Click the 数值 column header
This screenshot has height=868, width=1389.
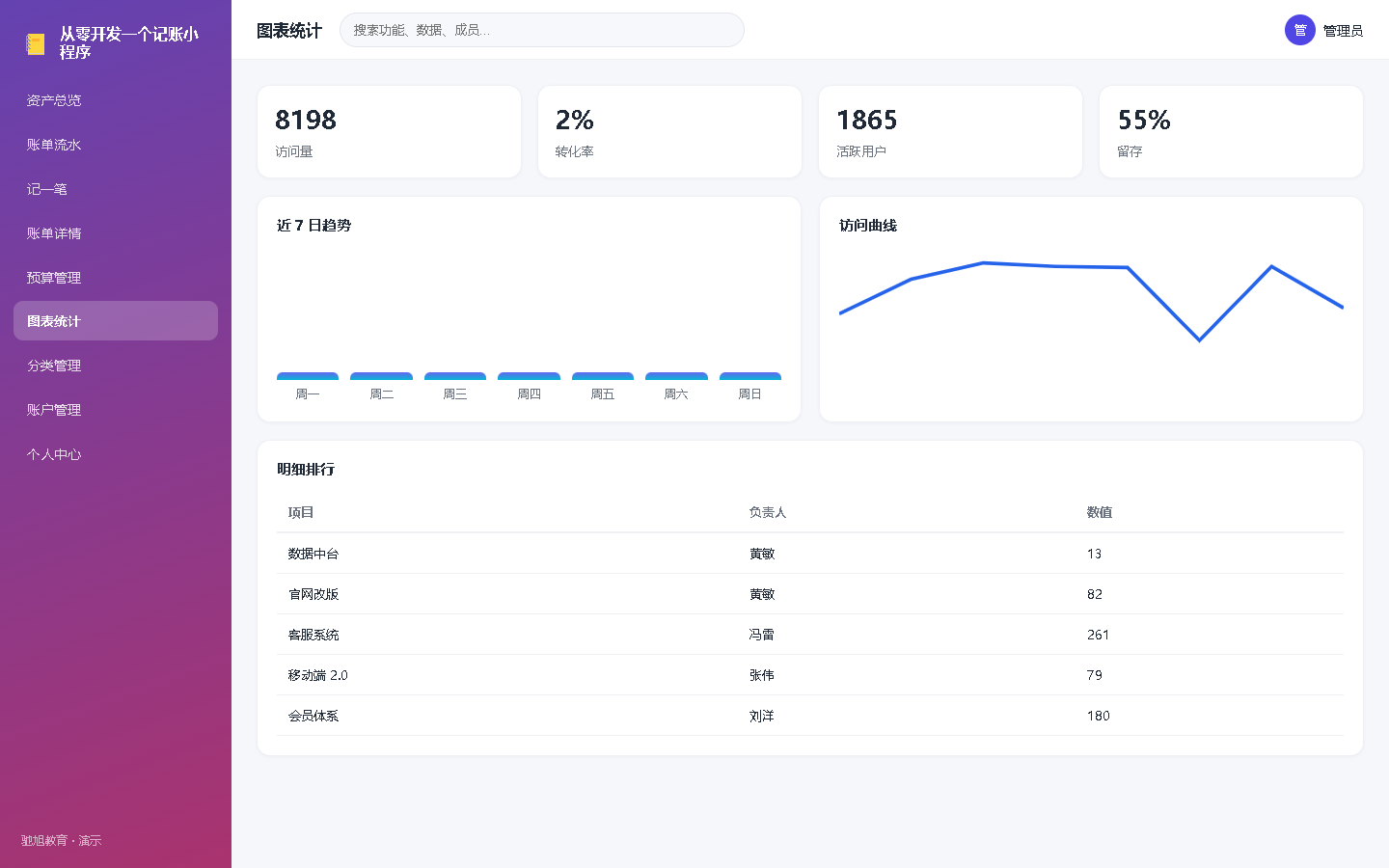coord(1100,512)
